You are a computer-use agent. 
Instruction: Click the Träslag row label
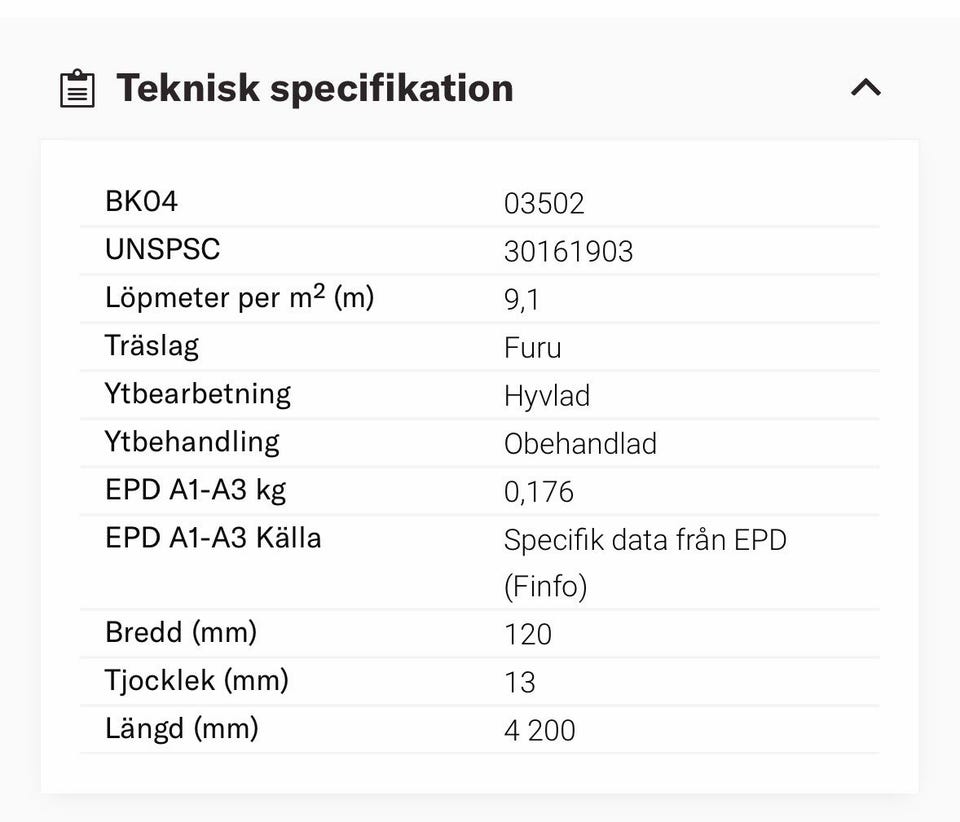[x=152, y=346]
